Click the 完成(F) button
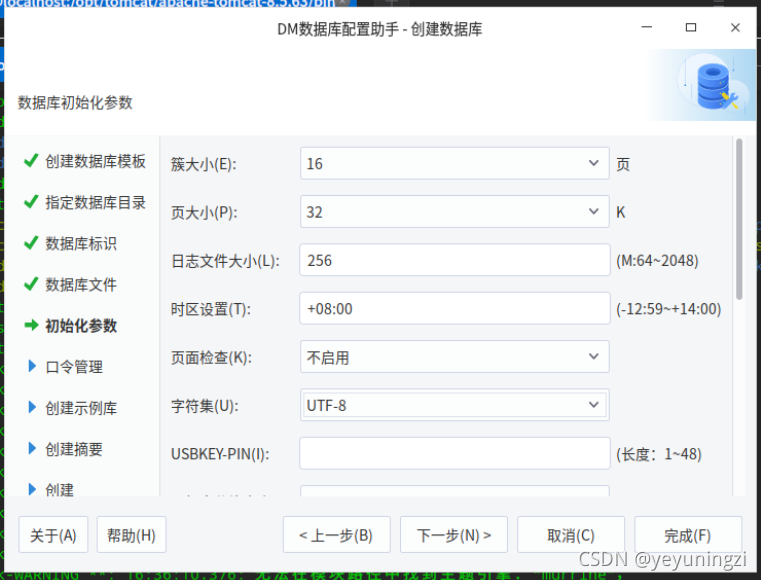The width and height of the screenshot is (761, 580). pos(688,535)
